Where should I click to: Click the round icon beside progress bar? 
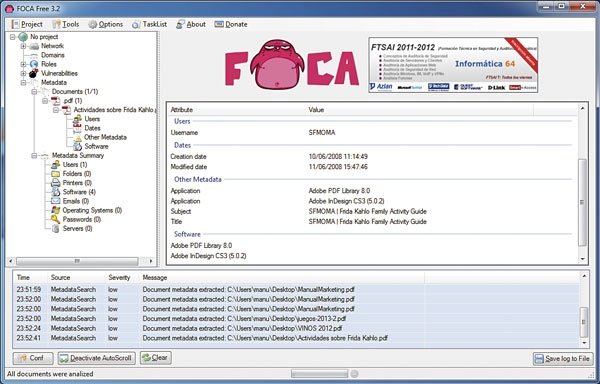click(355, 374)
